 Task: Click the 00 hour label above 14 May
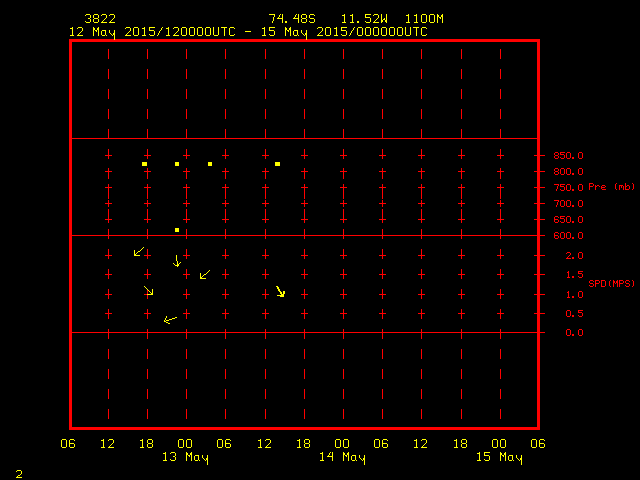342,444
